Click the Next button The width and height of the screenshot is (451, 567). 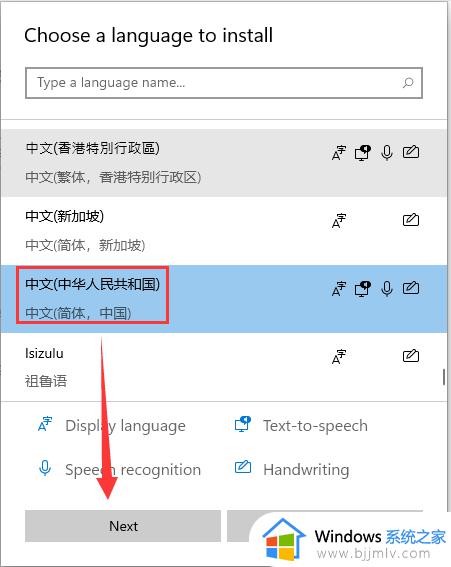[123, 526]
